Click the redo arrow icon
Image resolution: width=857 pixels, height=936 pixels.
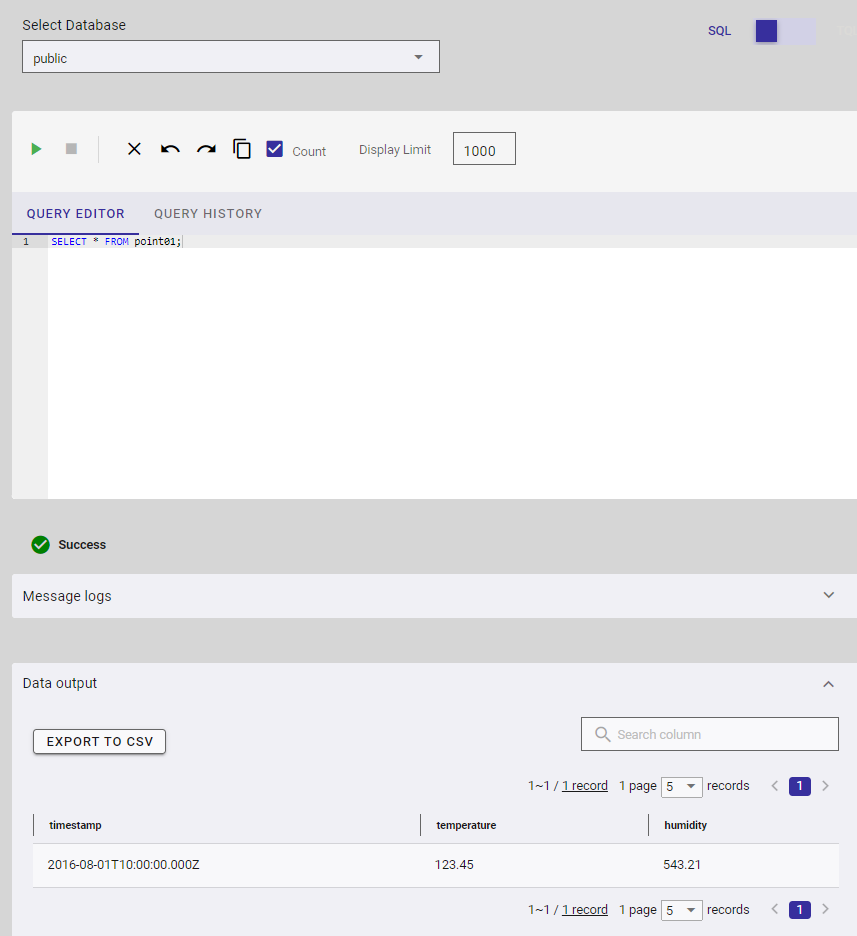click(206, 149)
